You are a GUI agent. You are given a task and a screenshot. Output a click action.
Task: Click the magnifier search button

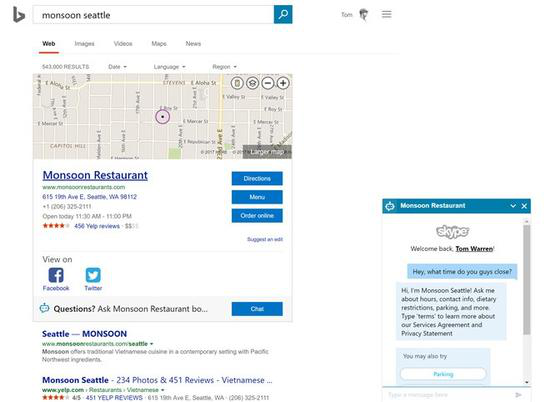(283, 14)
